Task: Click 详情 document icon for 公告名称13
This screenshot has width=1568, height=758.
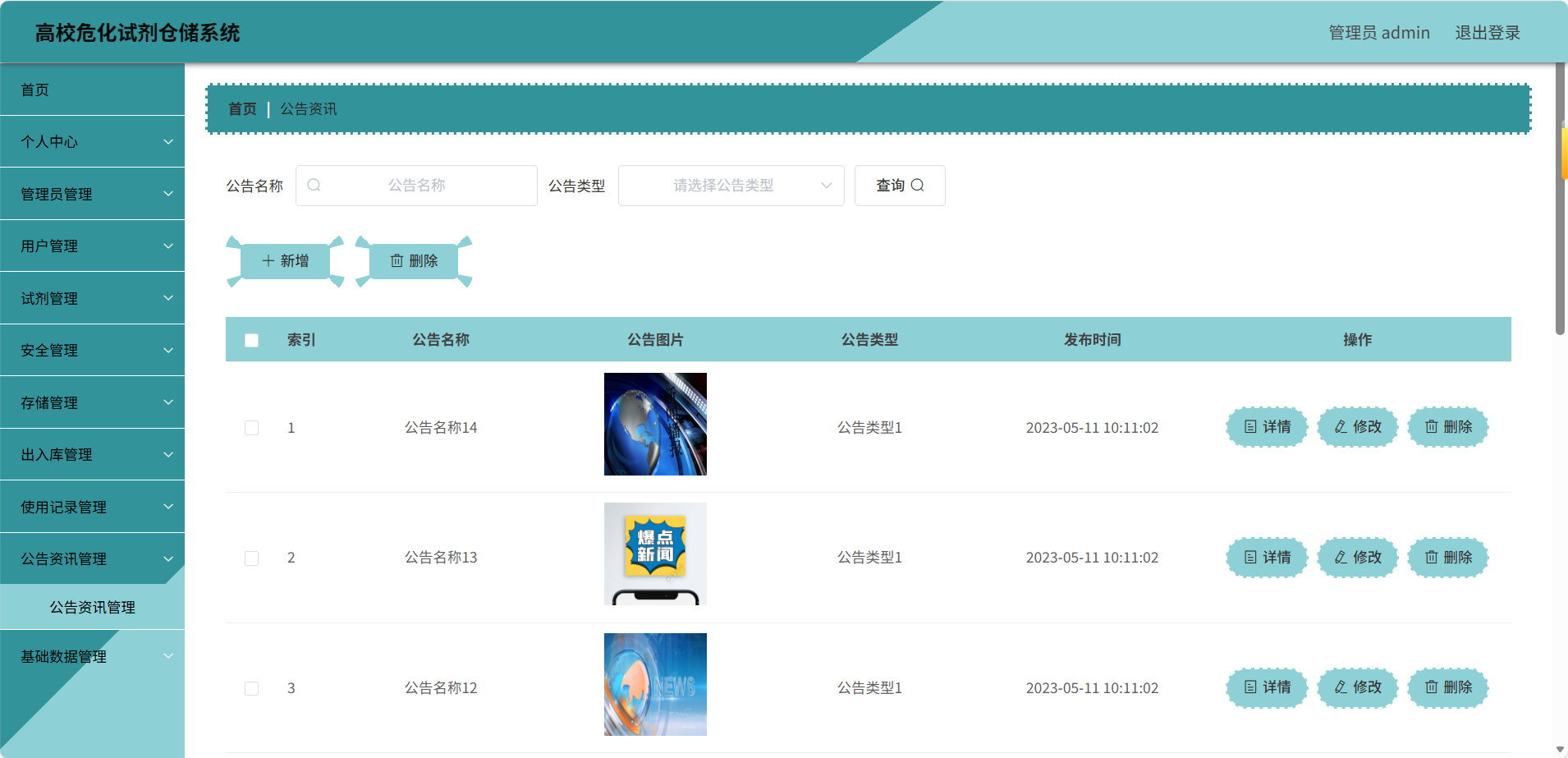Action: pyautogui.click(x=1250, y=558)
